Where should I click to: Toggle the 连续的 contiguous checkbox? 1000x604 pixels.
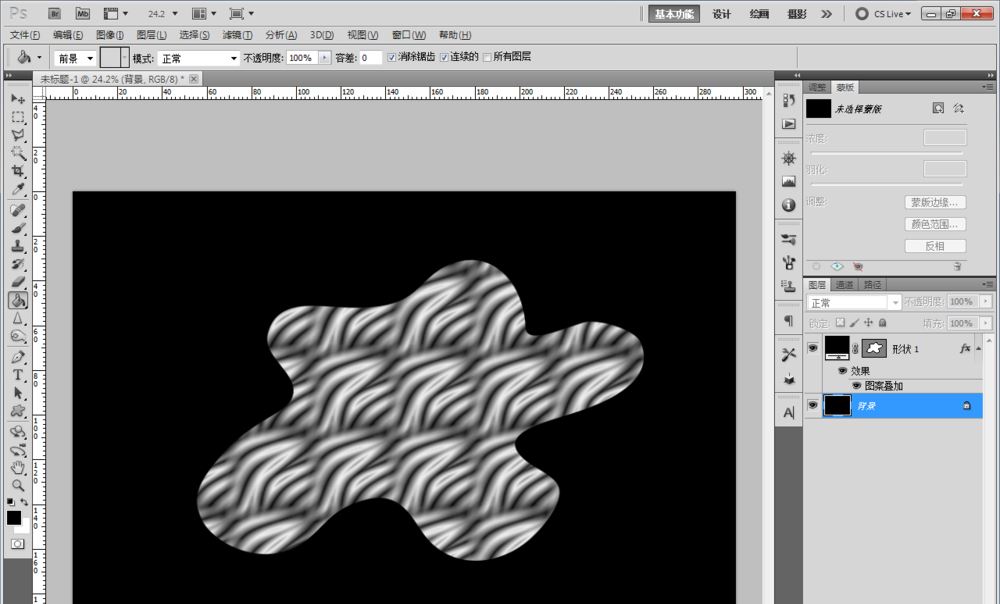click(445, 57)
